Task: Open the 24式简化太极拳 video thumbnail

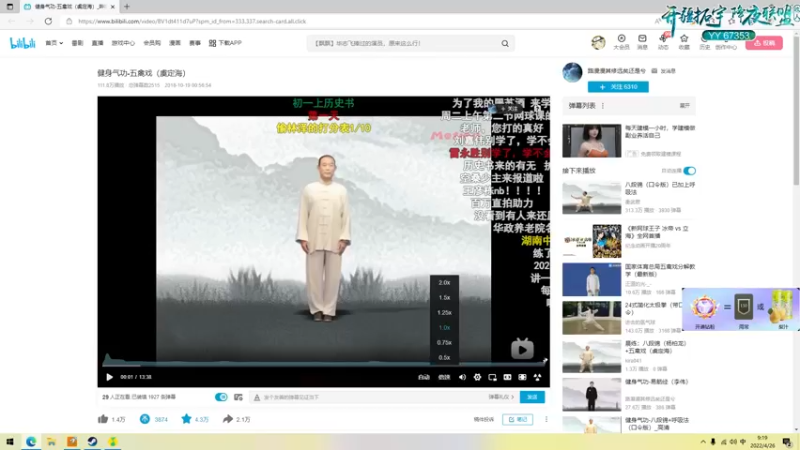Action: (x=592, y=318)
